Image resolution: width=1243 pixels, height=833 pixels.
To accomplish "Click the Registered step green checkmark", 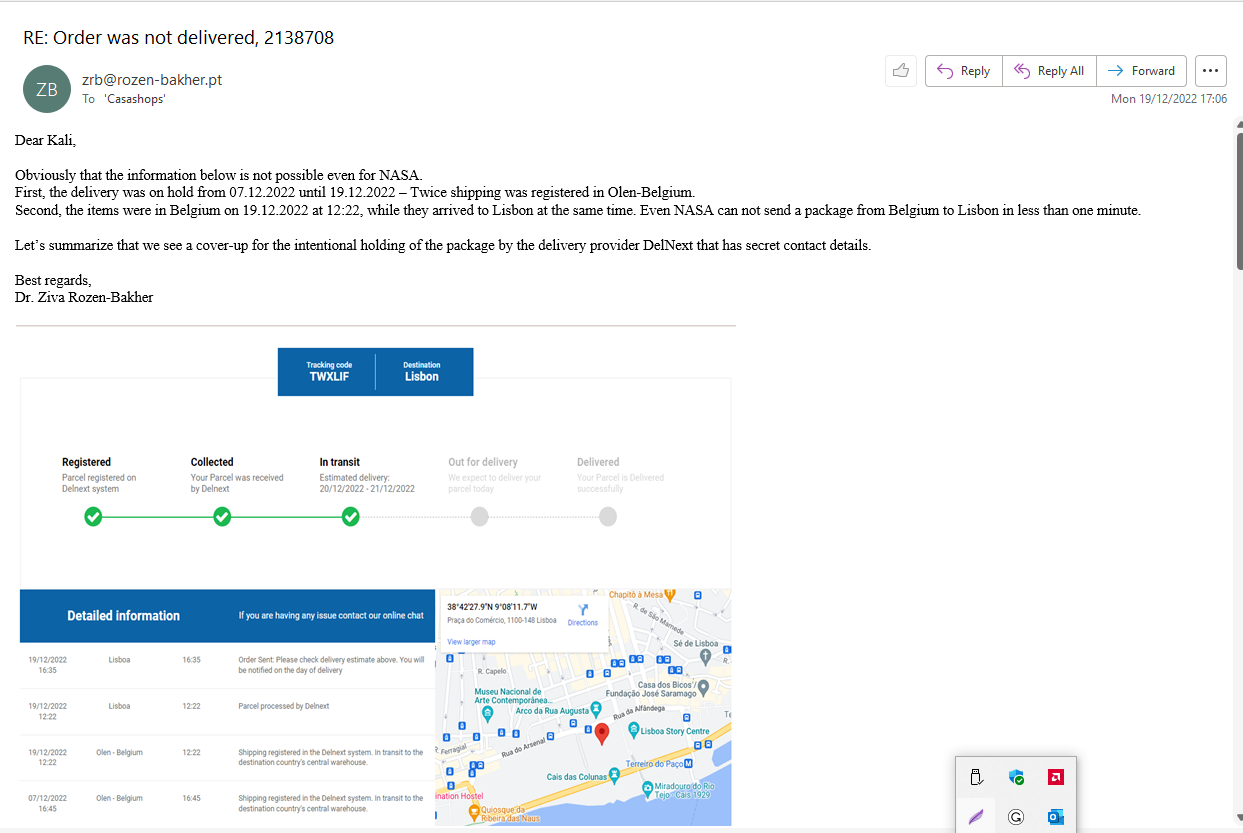I will (93, 517).
